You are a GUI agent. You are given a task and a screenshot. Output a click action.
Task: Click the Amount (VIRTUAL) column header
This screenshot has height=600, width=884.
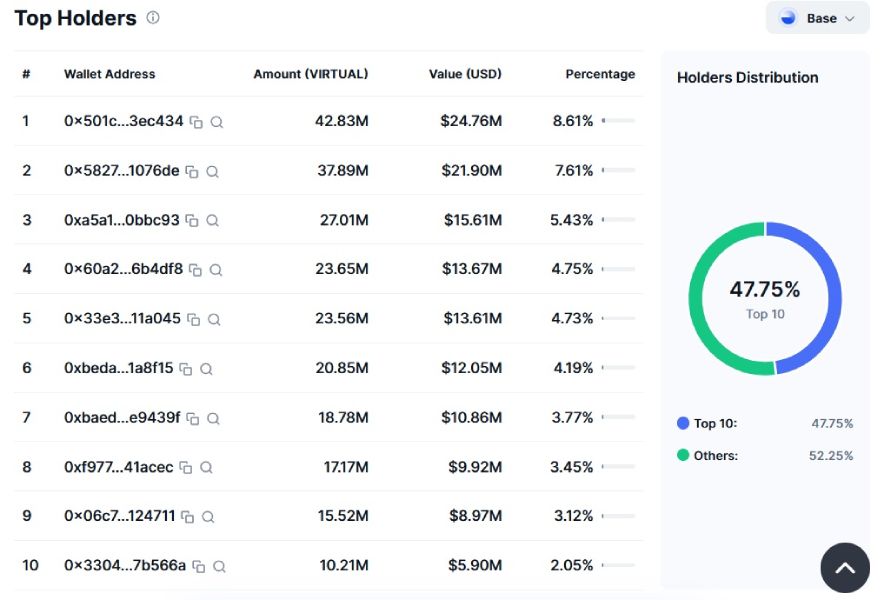point(310,74)
